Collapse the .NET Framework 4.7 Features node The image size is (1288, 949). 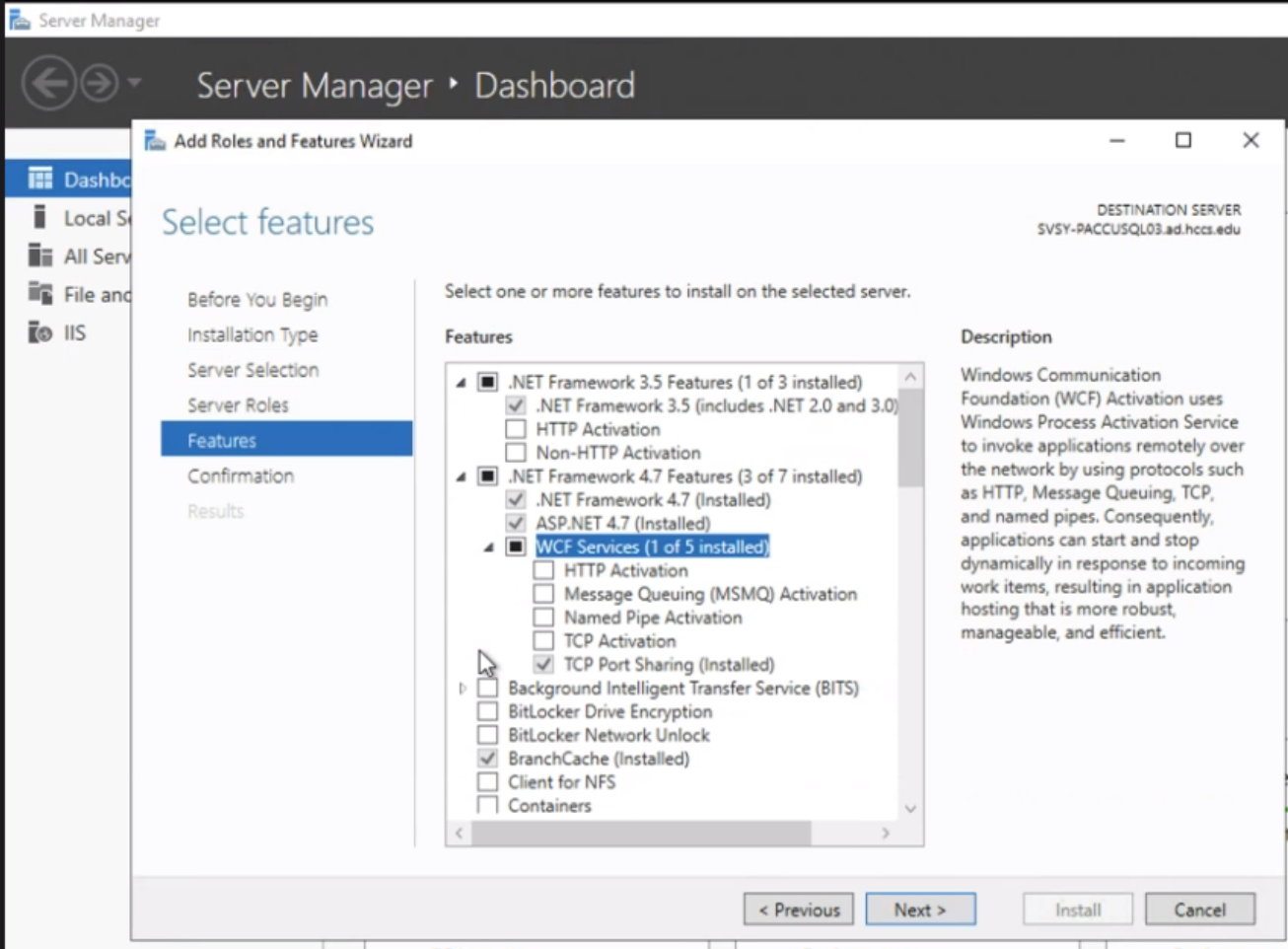(462, 477)
